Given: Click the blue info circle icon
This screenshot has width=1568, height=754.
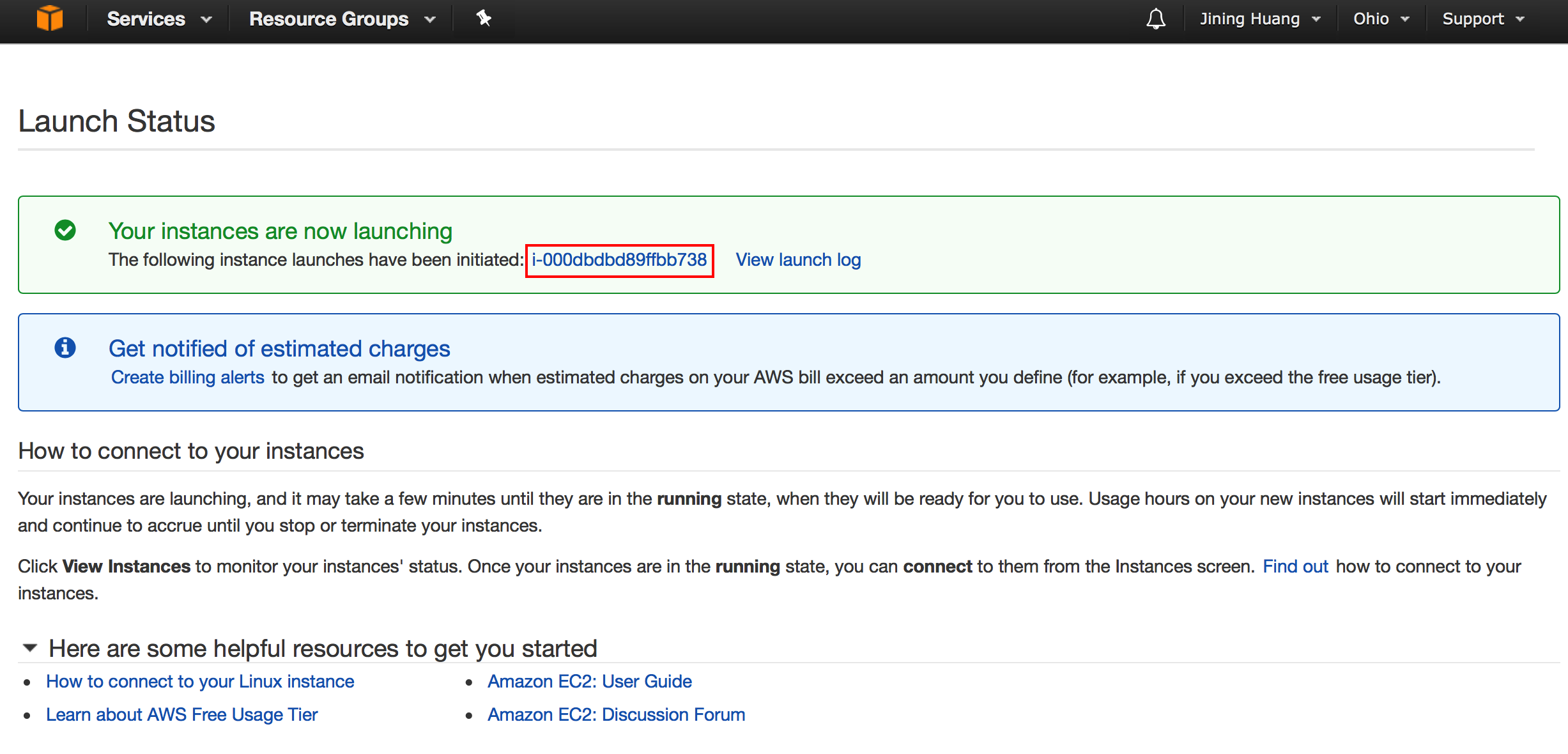Looking at the screenshot, I should tap(65, 348).
